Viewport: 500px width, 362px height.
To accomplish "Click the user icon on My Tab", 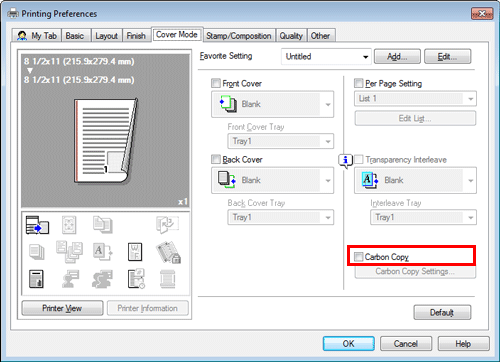I will click(x=22, y=36).
